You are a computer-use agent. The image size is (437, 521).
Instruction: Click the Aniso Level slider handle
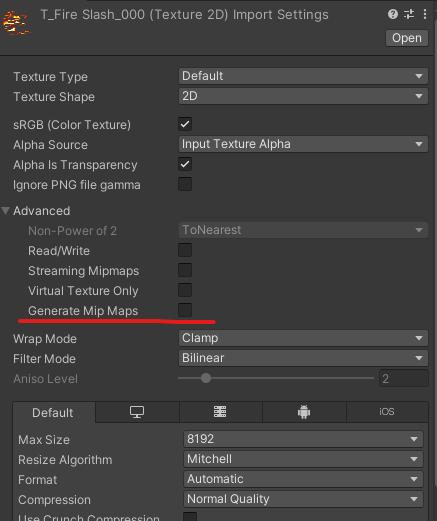[206, 378]
